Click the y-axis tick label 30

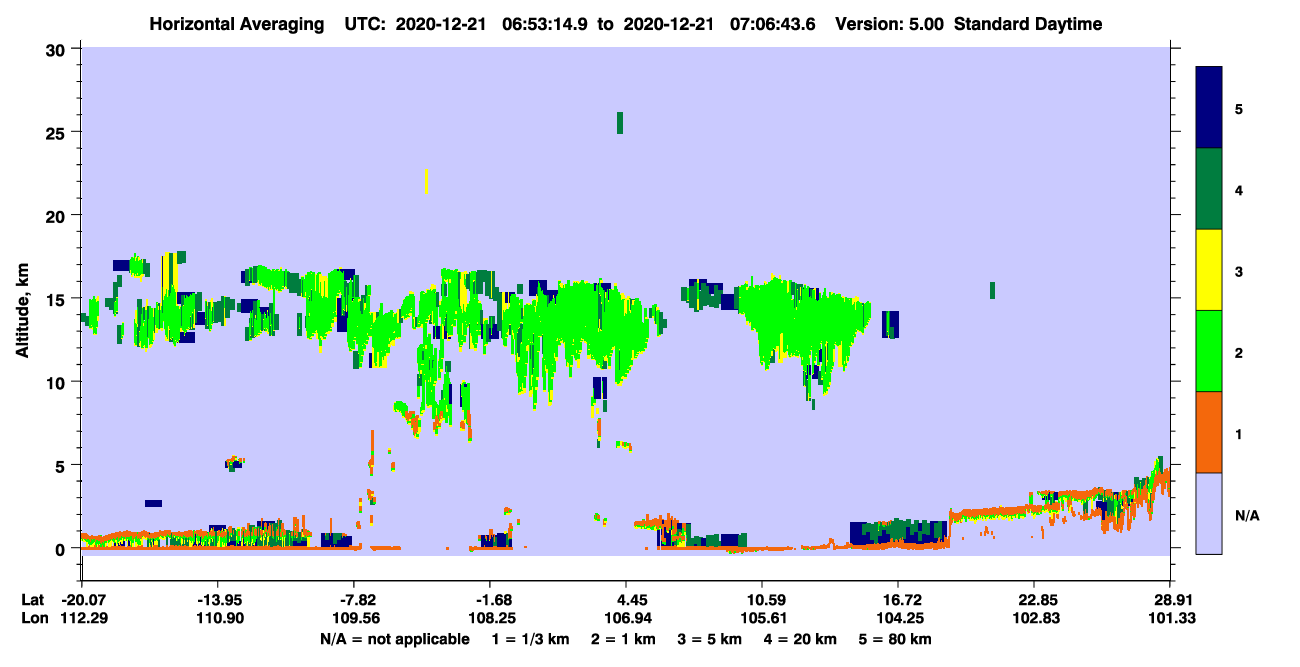click(x=58, y=49)
